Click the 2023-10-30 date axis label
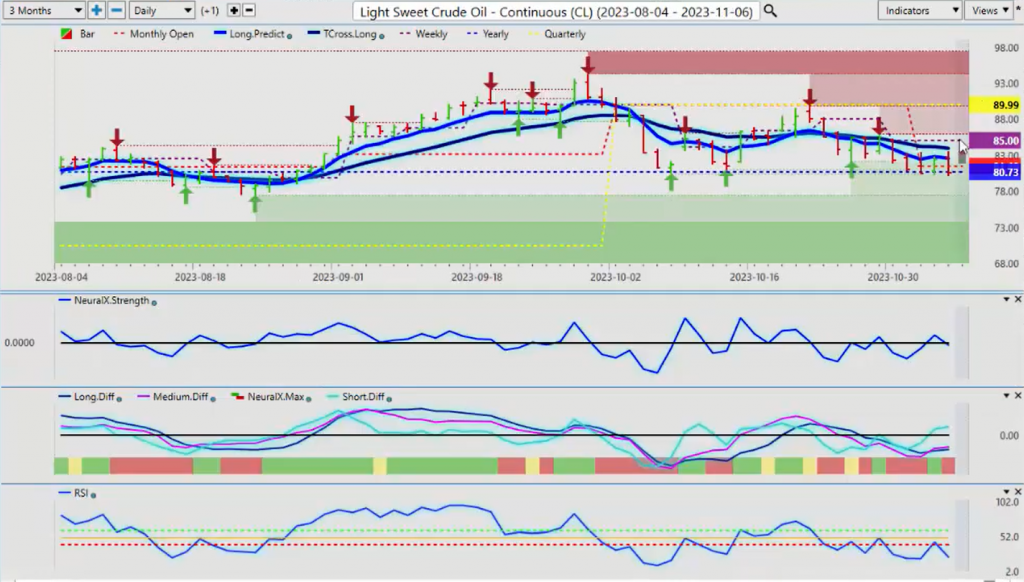1024x582 pixels. 893,277
